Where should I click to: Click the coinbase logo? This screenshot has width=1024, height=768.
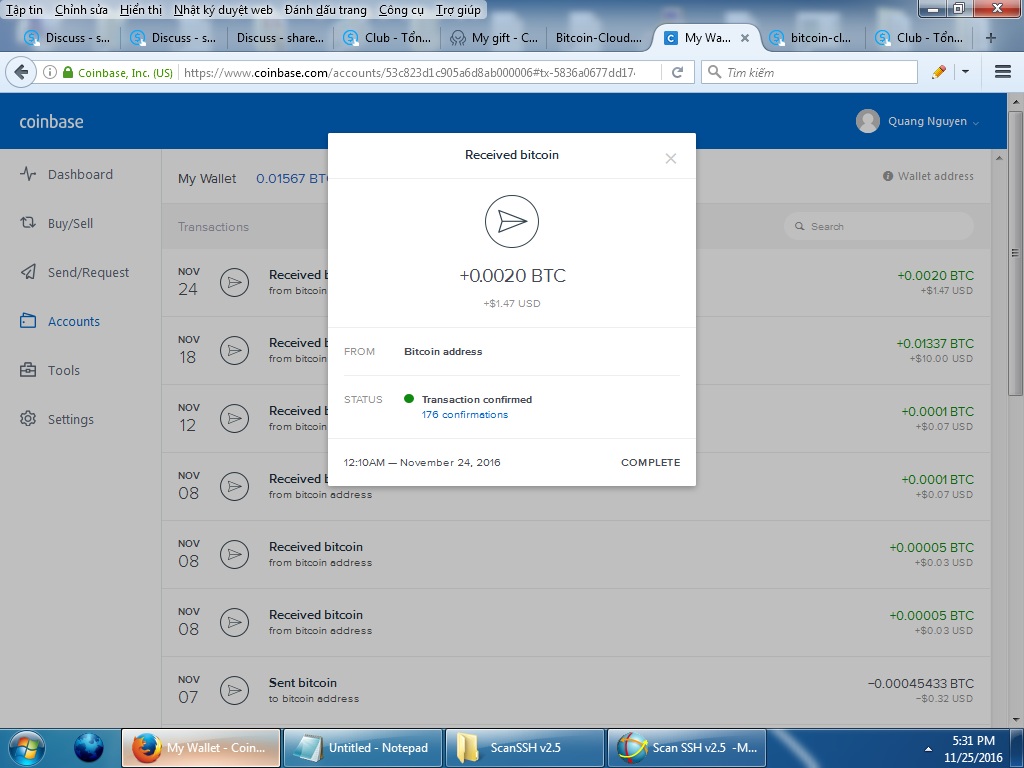pyautogui.click(x=51, y=121)
